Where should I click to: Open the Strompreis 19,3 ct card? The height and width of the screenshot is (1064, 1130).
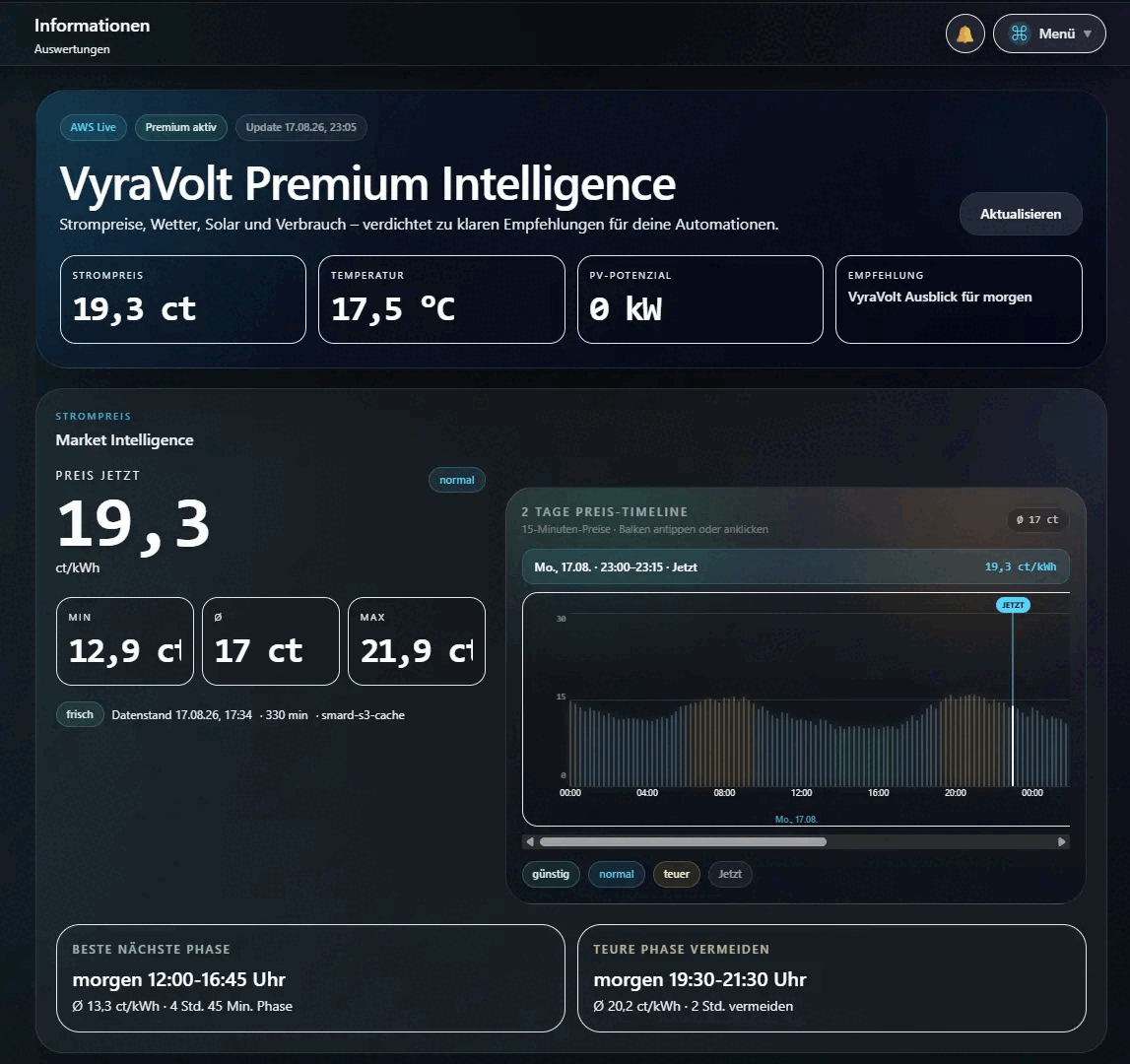click(x=183, y=299)
